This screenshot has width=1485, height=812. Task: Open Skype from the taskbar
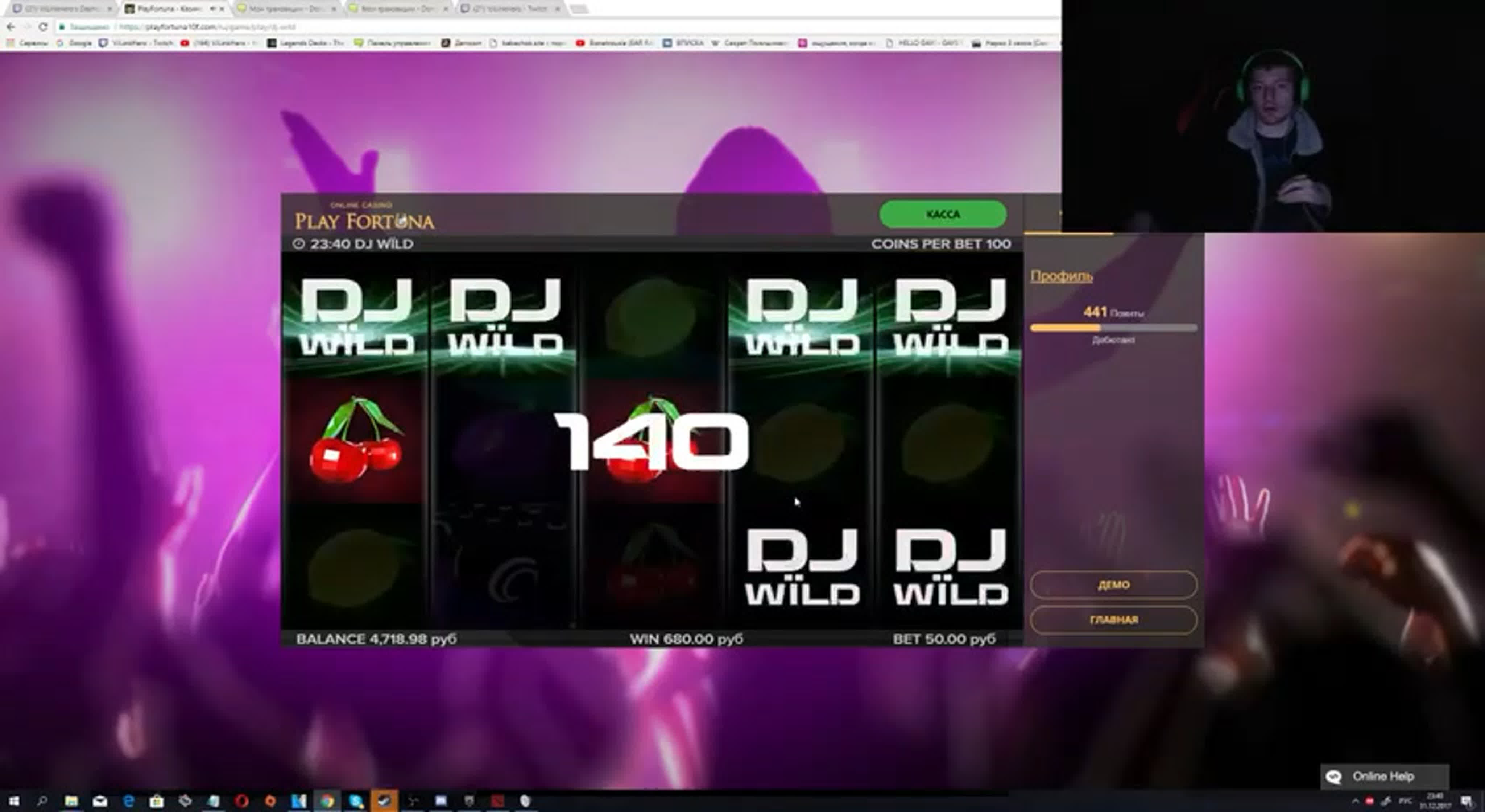click(356, 801)
